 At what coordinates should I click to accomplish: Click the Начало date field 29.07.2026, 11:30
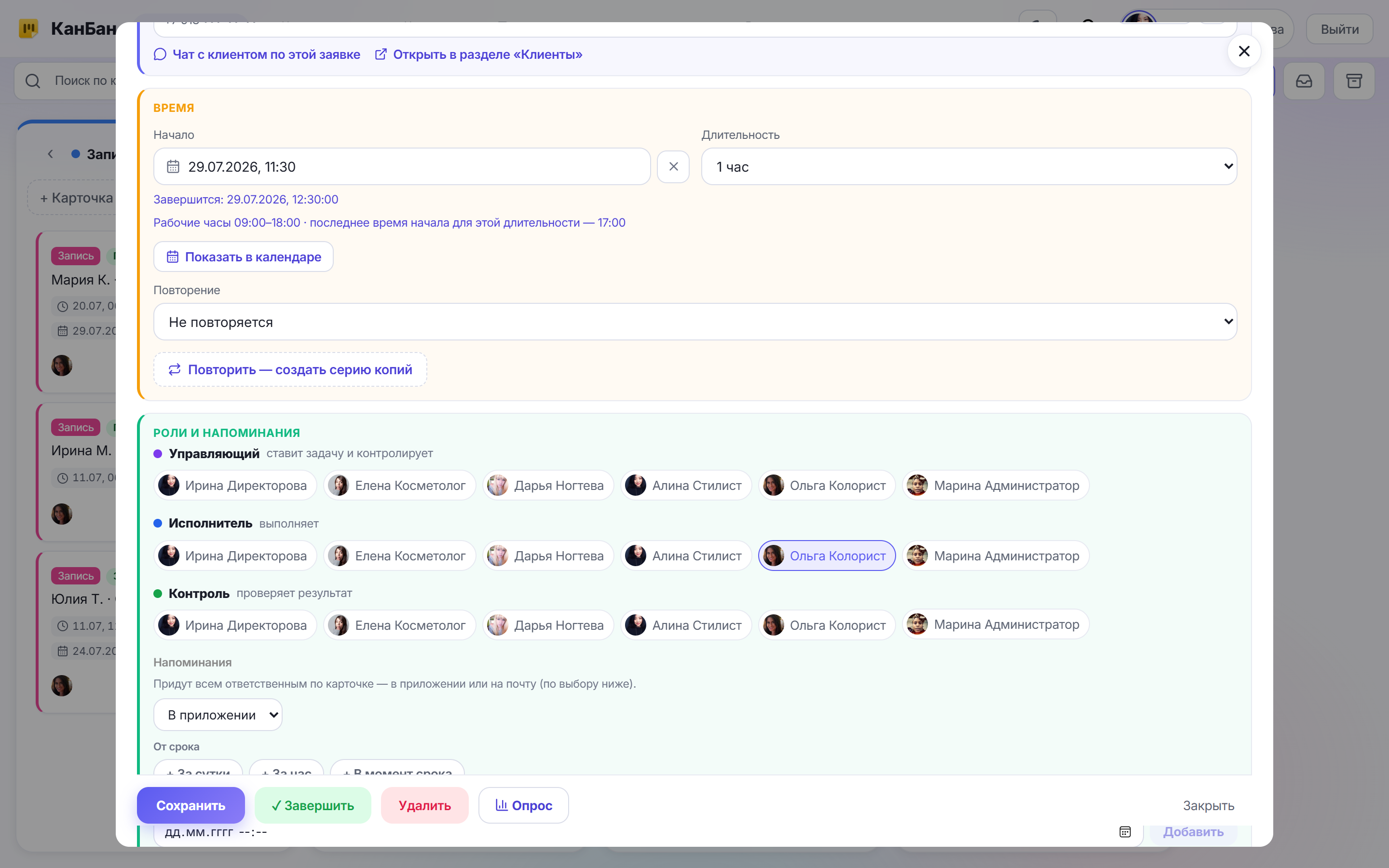pyautogui.click(x=402, y=166)
